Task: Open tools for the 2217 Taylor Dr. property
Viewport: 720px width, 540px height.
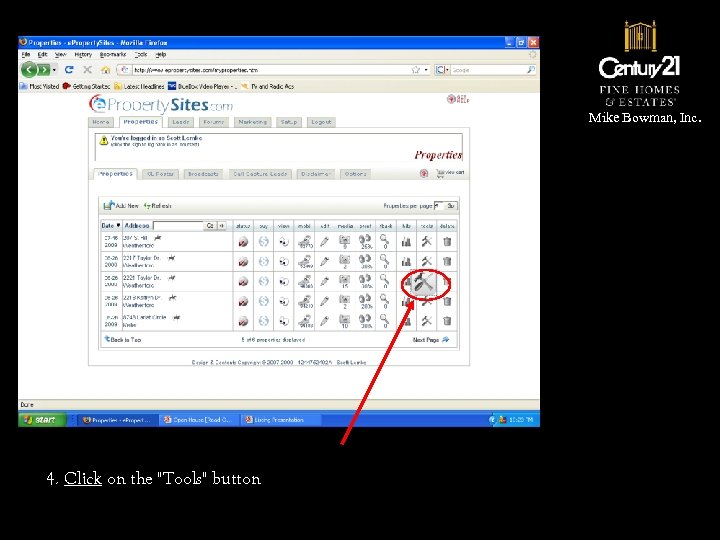Action: pyautogui.click(x=427, y=261)
